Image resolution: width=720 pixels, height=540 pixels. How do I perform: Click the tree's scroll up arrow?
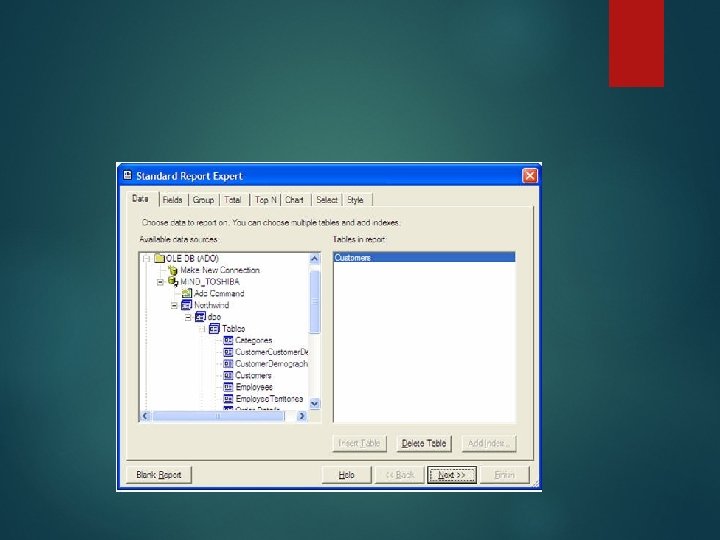click(315, 259)
